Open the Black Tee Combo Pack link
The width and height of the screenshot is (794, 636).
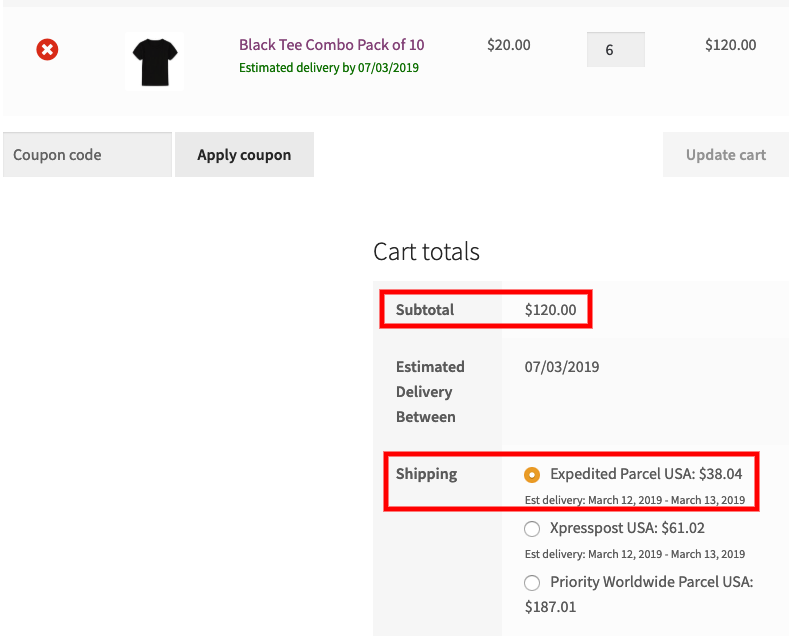coord(331,45)
